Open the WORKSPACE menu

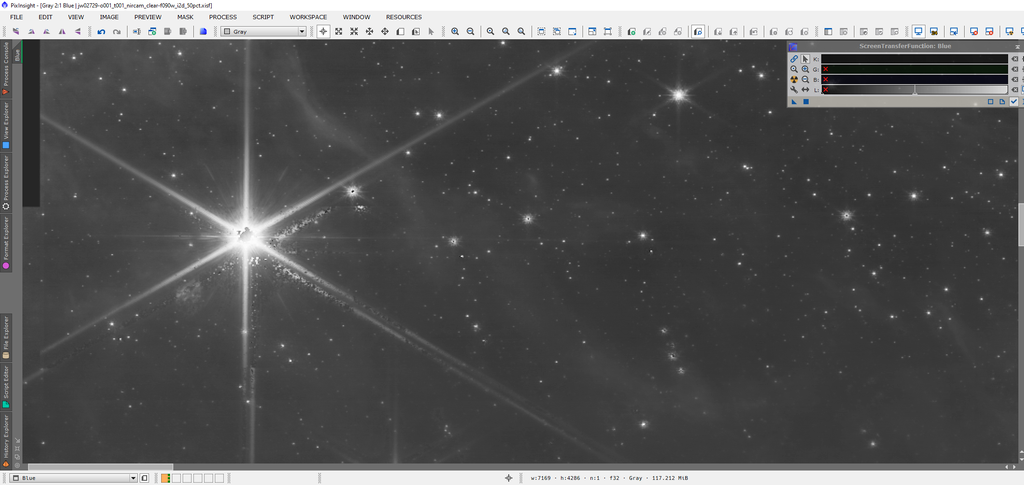tap(308, 17)
